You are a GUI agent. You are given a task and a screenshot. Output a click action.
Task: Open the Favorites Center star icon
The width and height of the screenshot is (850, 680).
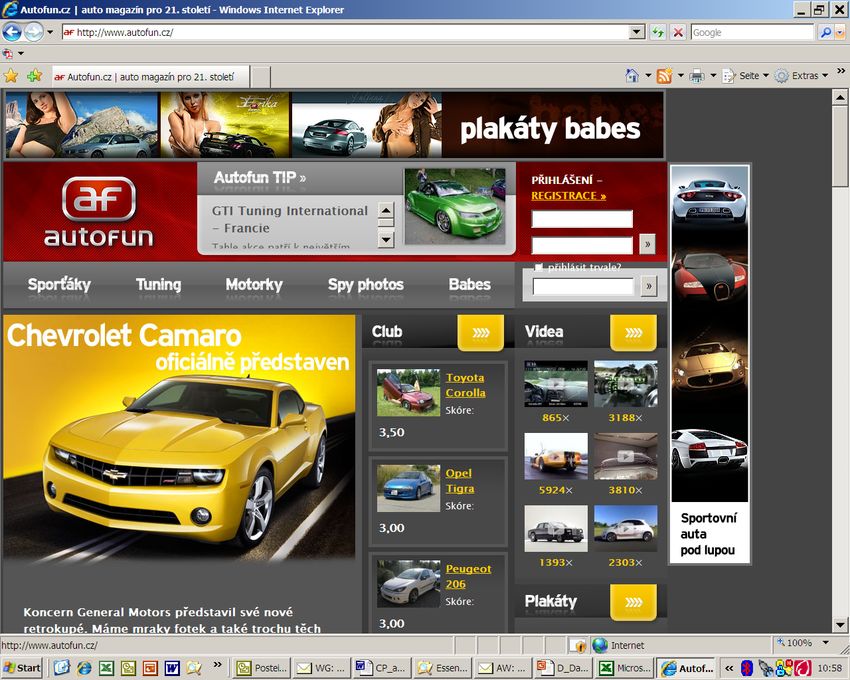[11, 76]
